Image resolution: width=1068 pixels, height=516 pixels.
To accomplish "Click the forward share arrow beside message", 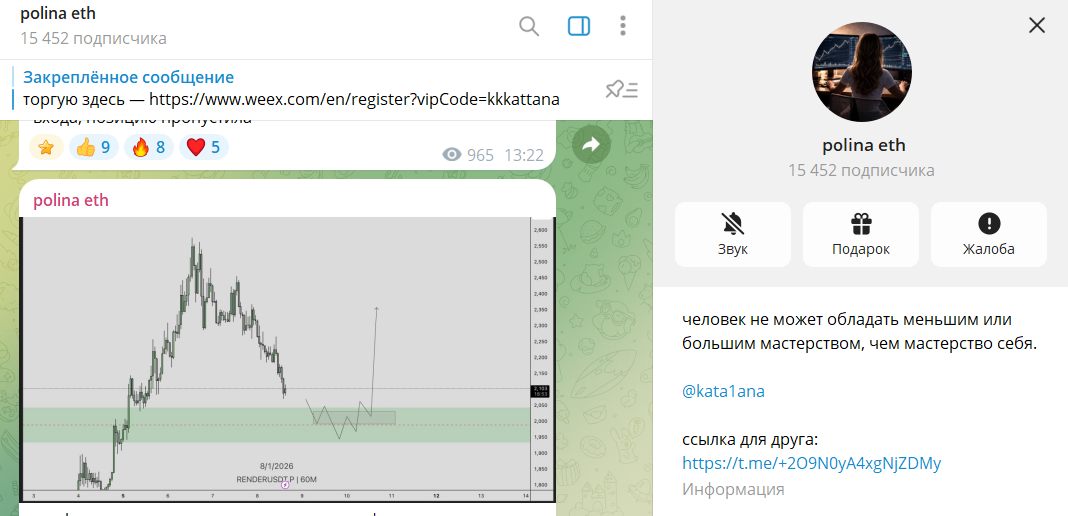I will coord(590,146).
